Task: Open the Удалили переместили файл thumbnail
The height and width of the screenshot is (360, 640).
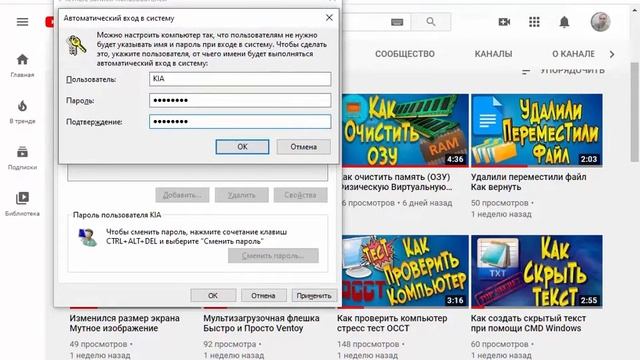Action: (537, 130)
